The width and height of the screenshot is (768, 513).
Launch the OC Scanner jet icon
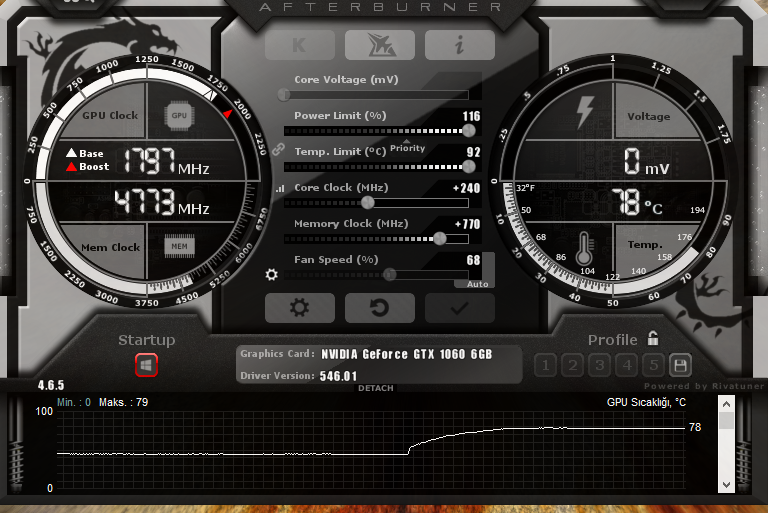(380, 45)
